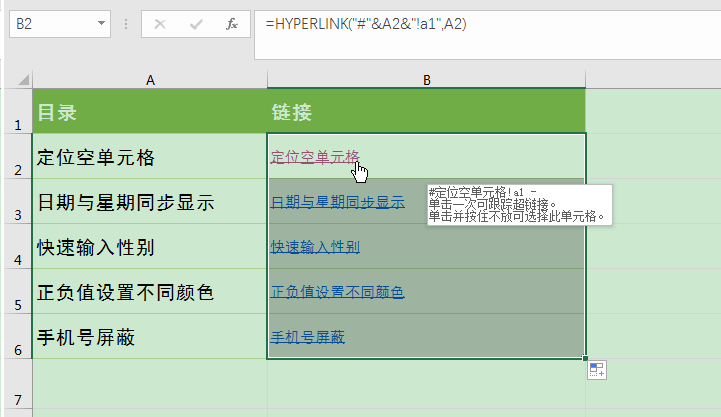Click the fill handle of the selection
This screenshot has width=721, height=417.
pos(585,358)
